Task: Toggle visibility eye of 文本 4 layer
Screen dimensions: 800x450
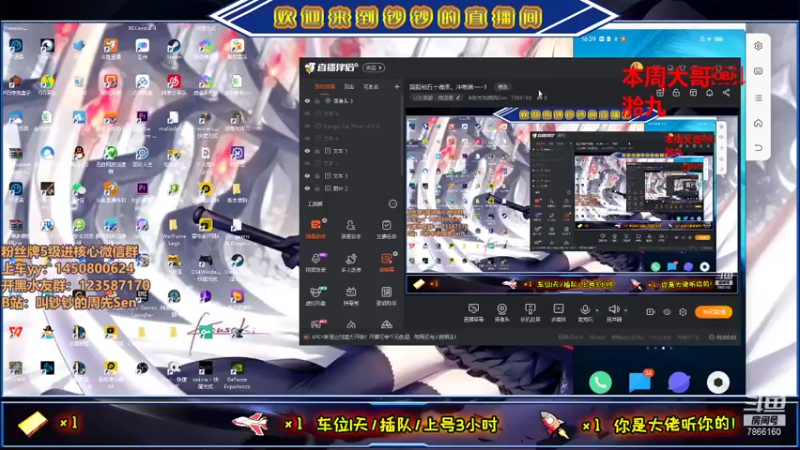Action: (x=307, y=138)
